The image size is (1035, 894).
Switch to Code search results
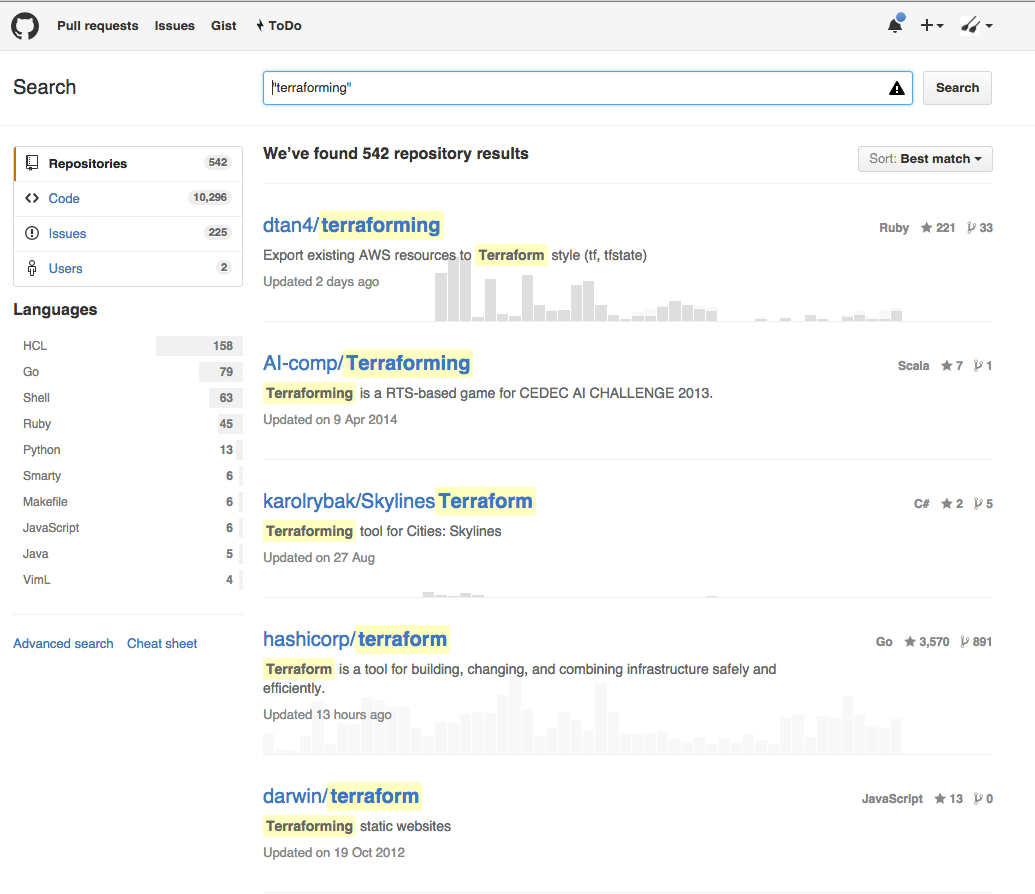click(128, 199)
